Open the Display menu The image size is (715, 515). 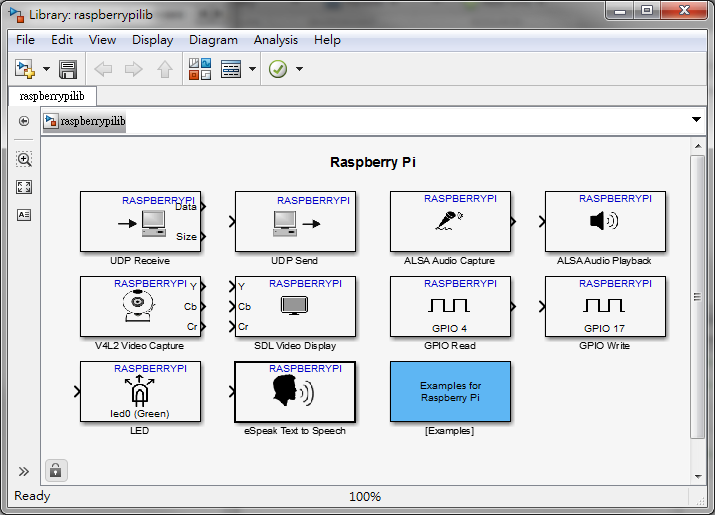point(152,40)
